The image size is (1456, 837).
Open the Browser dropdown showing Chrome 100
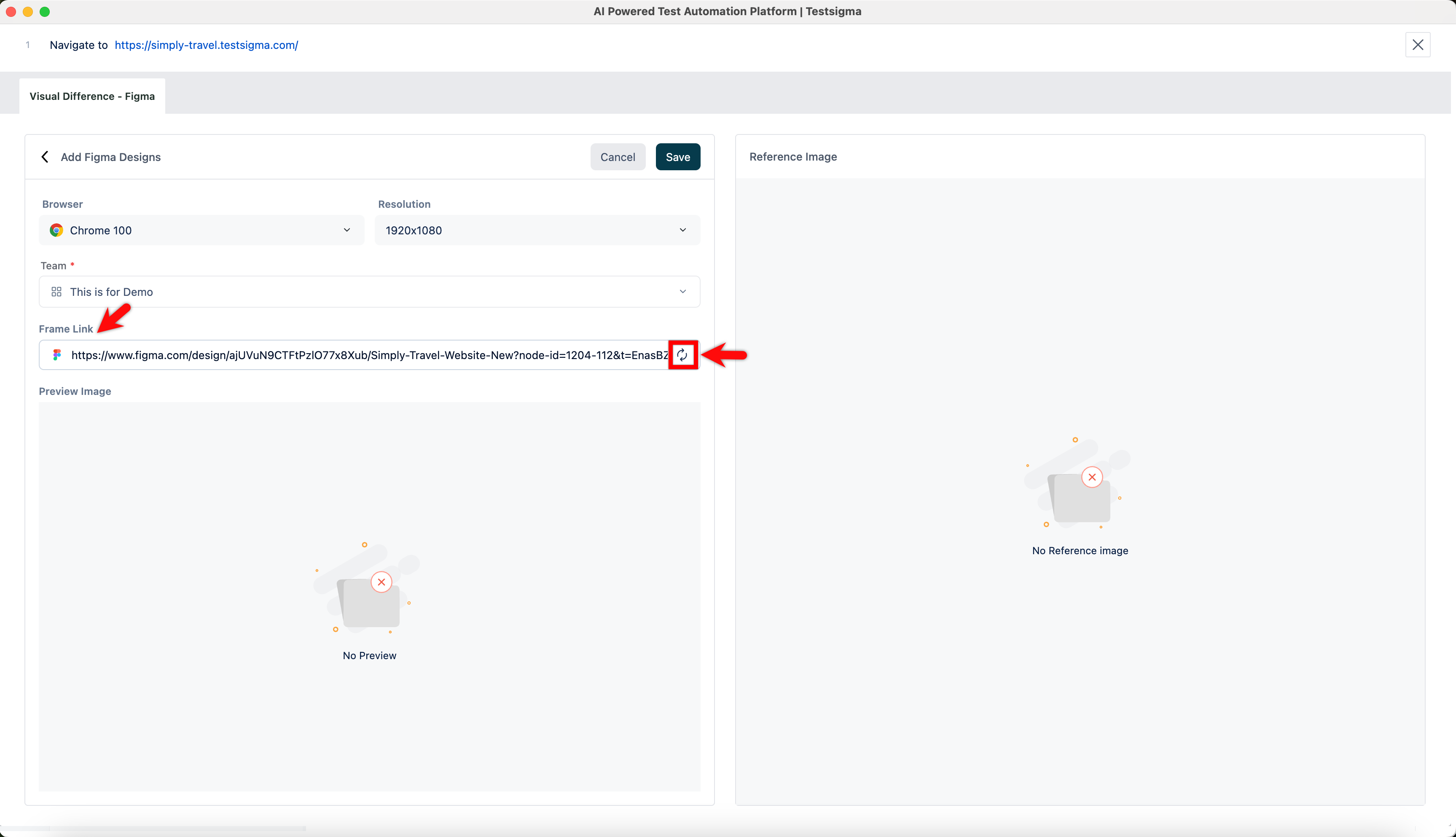pyautogui.click(x=201, y=230)
